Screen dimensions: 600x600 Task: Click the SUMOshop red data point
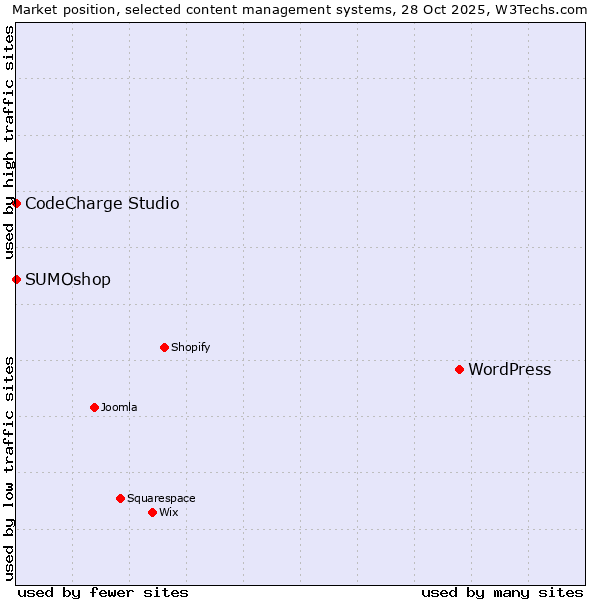[x=16, y=279]
